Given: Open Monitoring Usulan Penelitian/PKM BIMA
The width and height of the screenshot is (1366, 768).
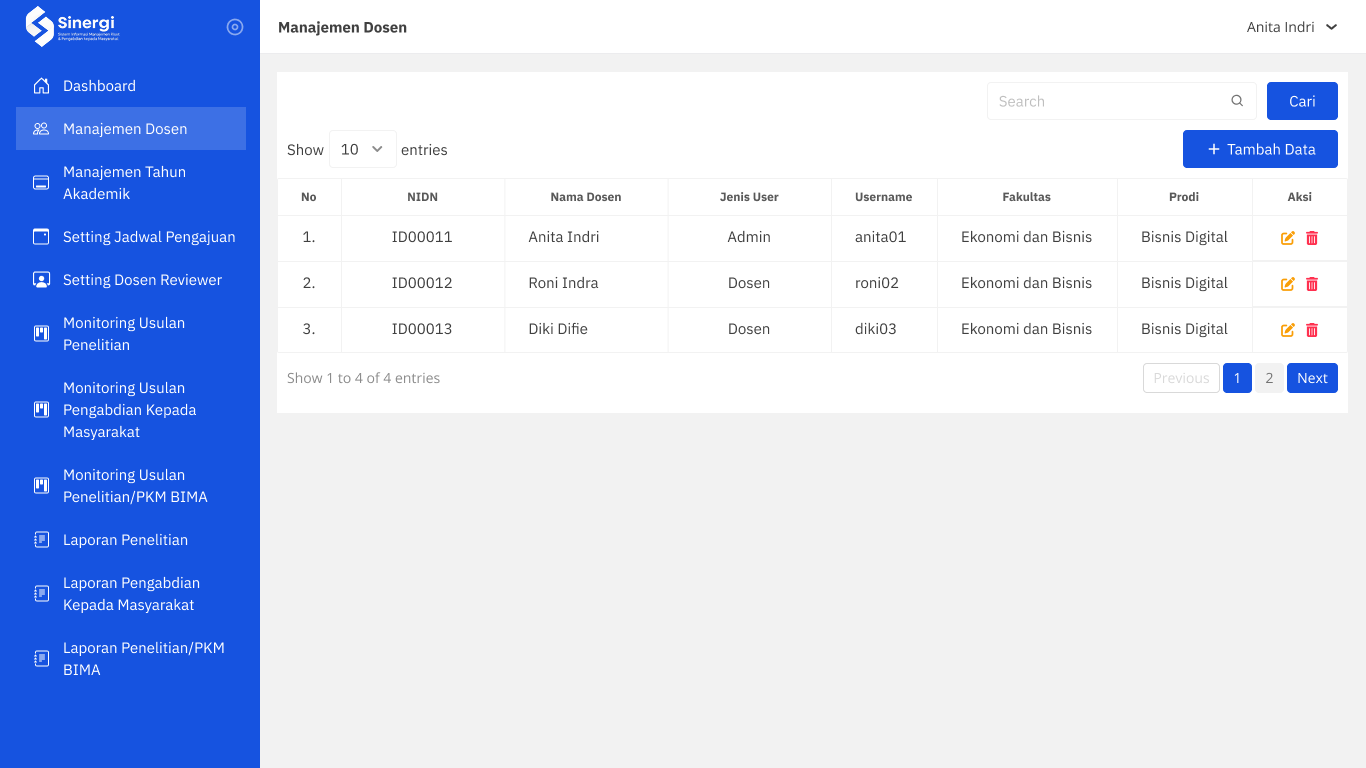Looking at the screenshot, I should click(131, 486).
